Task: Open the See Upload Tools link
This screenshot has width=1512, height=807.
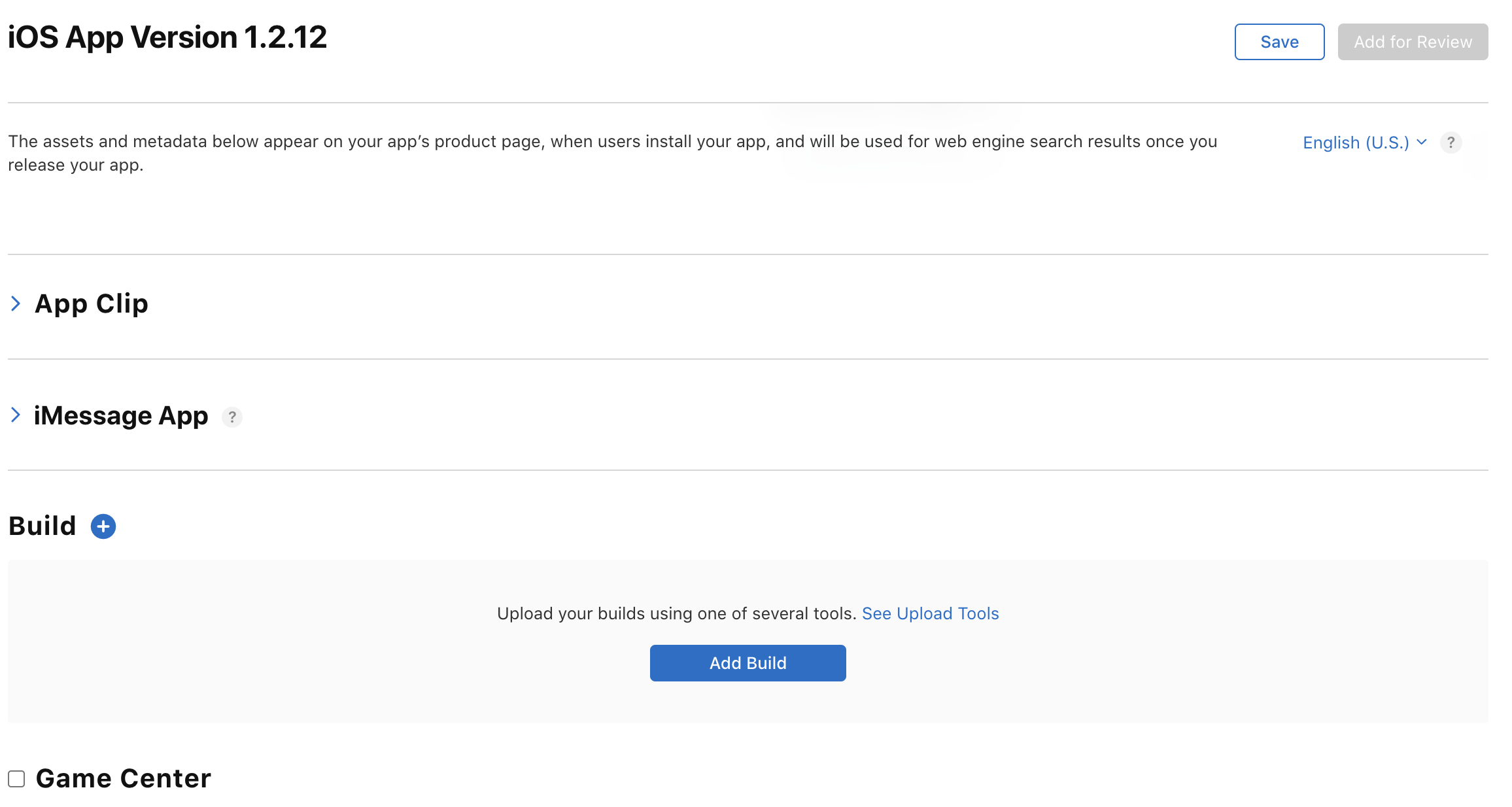Action: point(930,613)
